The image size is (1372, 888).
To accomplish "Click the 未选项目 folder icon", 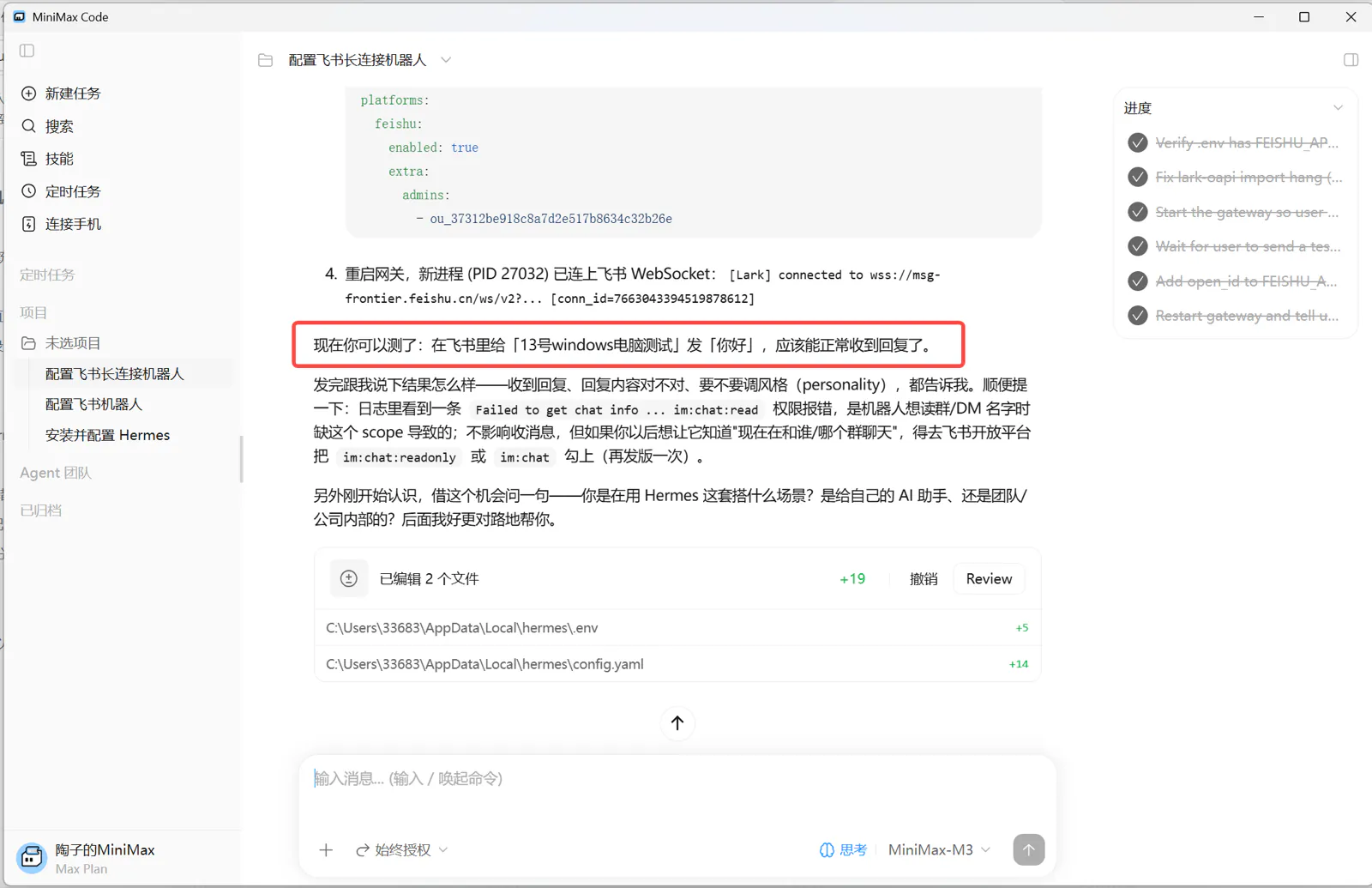I will point(28,343).
